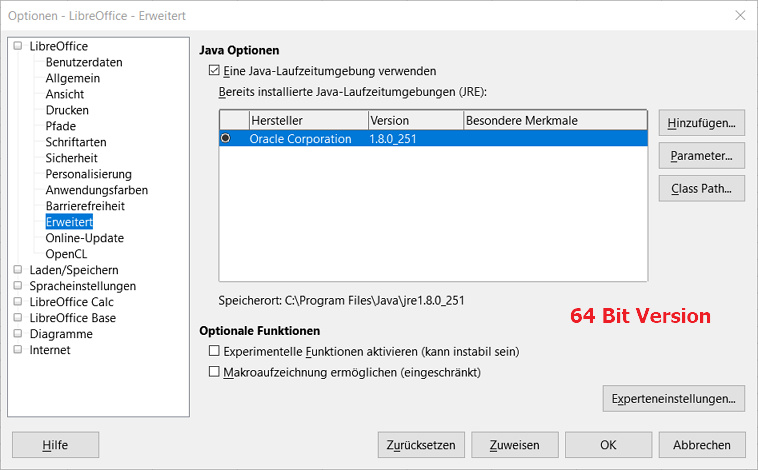This screenshot has height=470, width=758.
Task: Click the Hilfe button
Action: (56, 445)
